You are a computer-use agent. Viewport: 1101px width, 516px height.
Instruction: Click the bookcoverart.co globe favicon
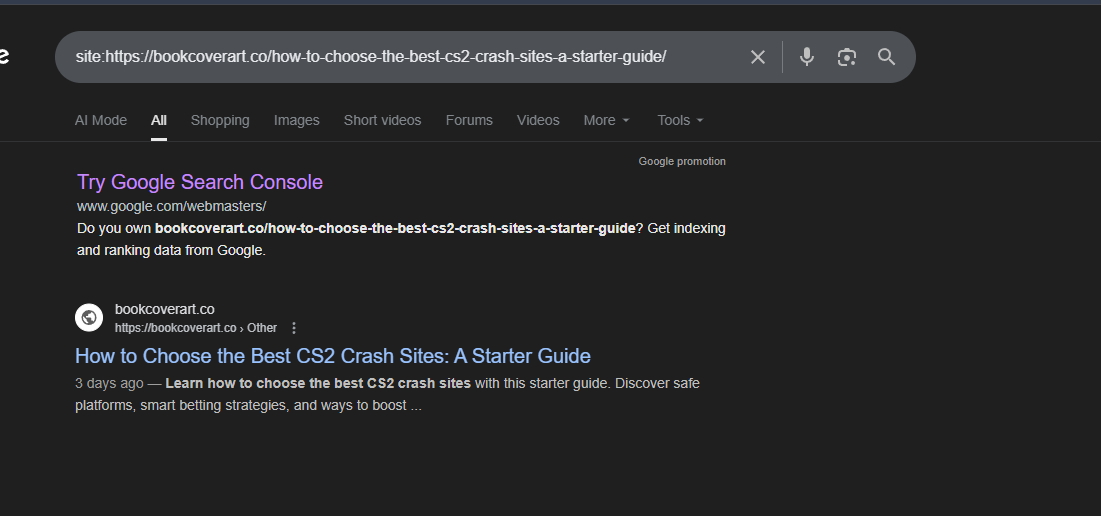tap(89, 318)
